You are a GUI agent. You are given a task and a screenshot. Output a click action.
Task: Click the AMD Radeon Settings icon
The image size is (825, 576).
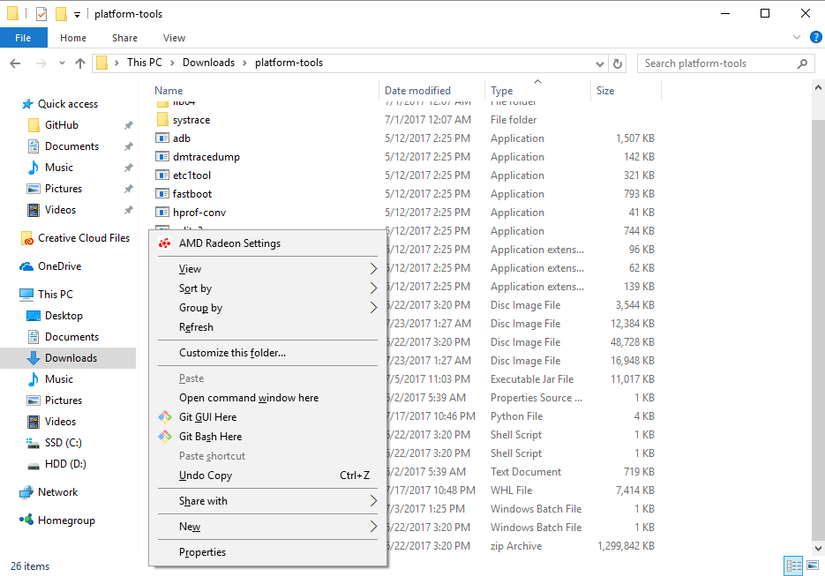tap(165, 243)
